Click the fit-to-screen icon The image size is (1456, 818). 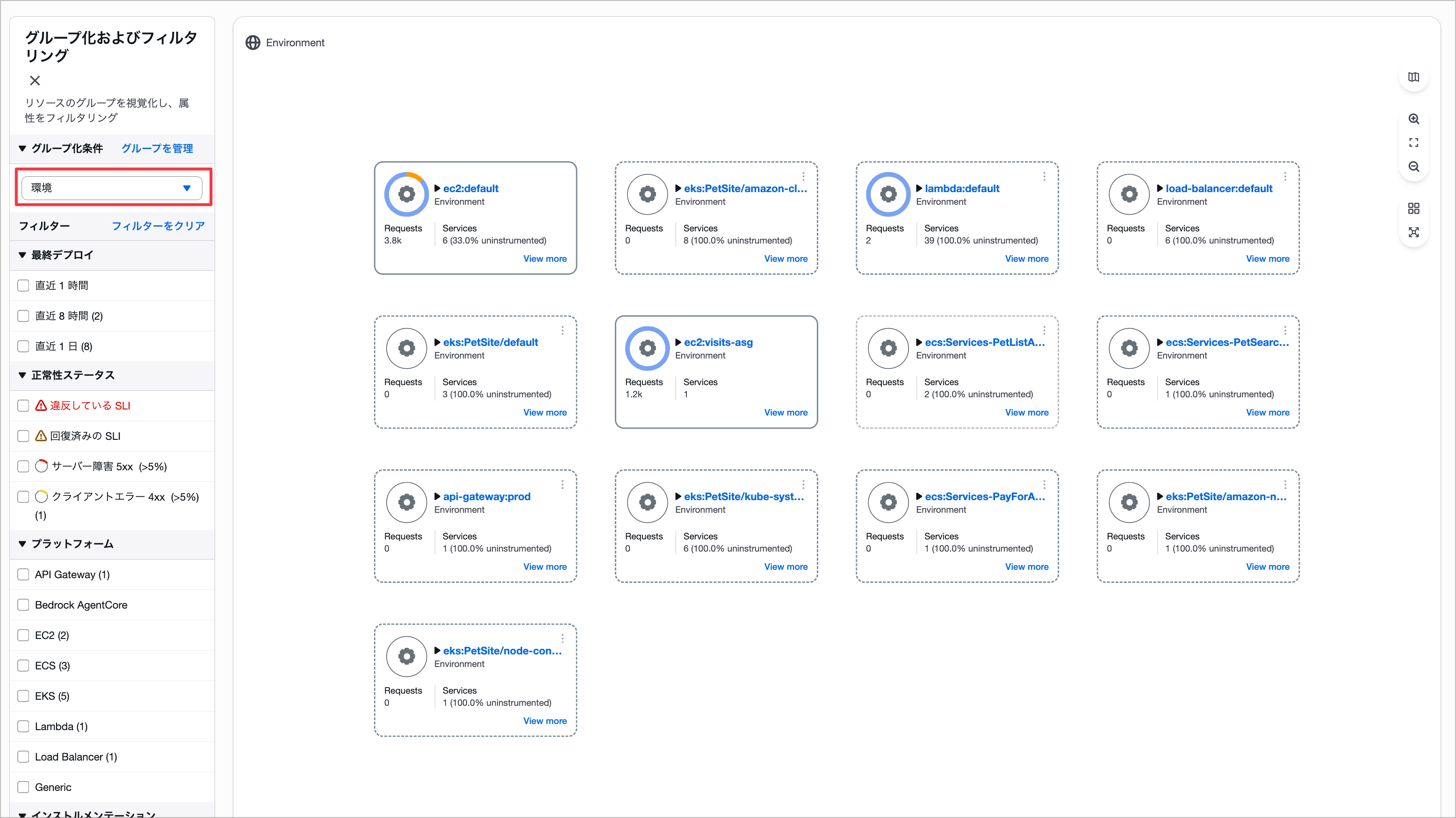(1413, 143)
